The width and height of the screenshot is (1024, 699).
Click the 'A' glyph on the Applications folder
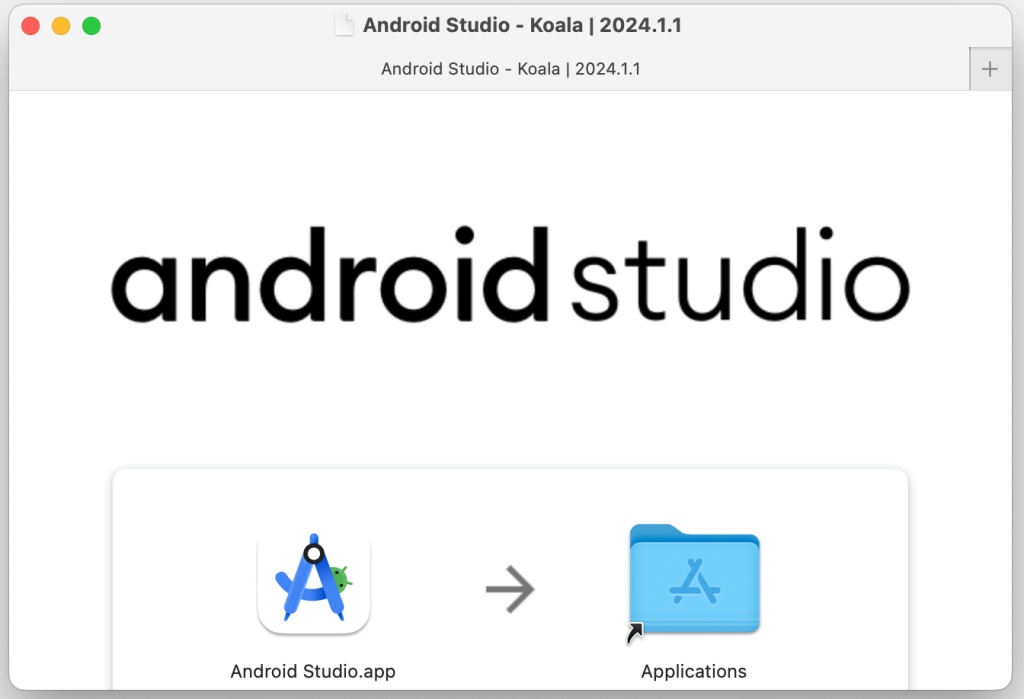(x=695, y=581)
